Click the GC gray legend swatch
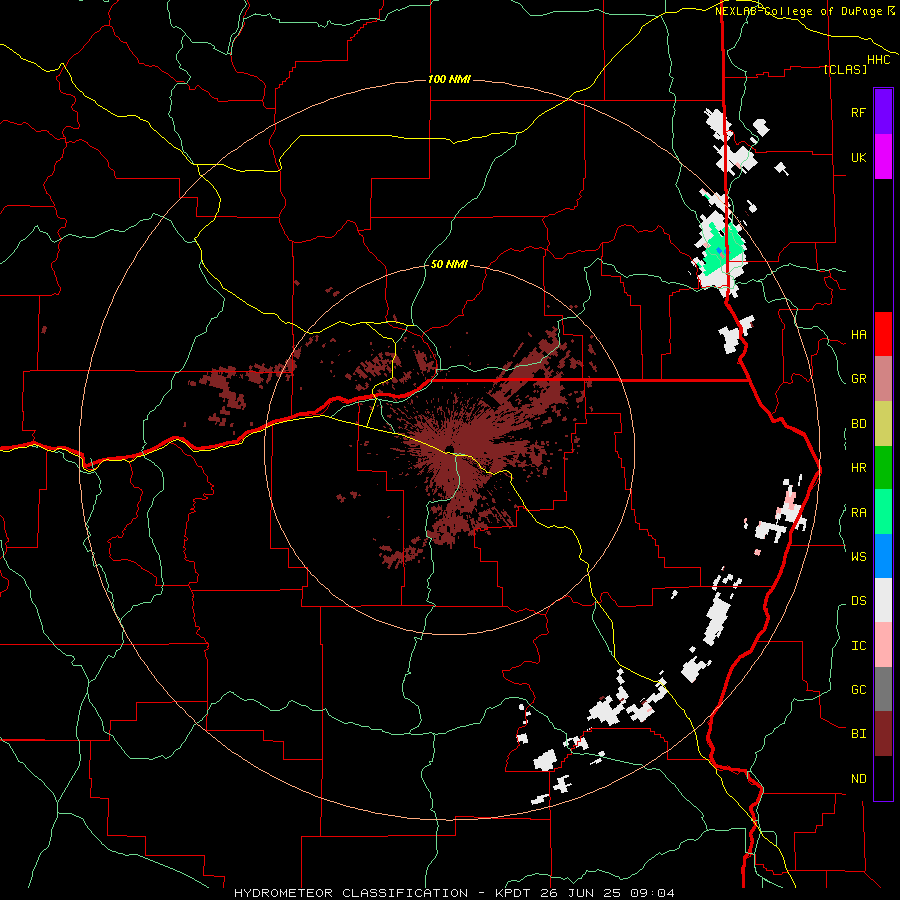900x900 pixels. 883,689
